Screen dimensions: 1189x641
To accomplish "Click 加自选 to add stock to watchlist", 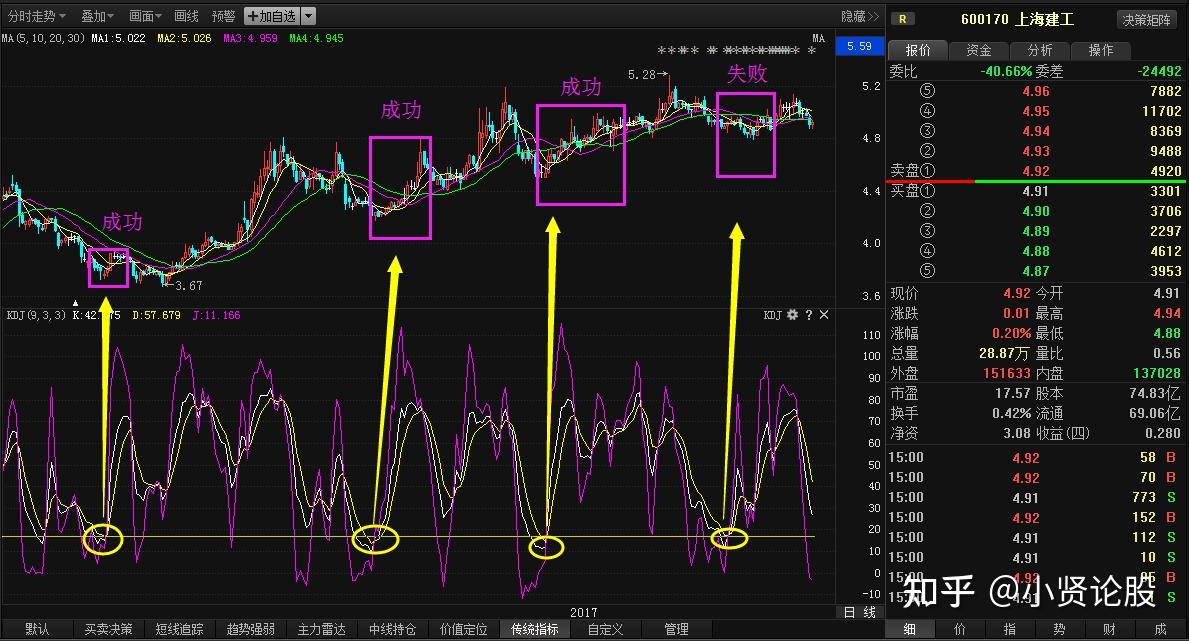I will (x=273, y=15).
